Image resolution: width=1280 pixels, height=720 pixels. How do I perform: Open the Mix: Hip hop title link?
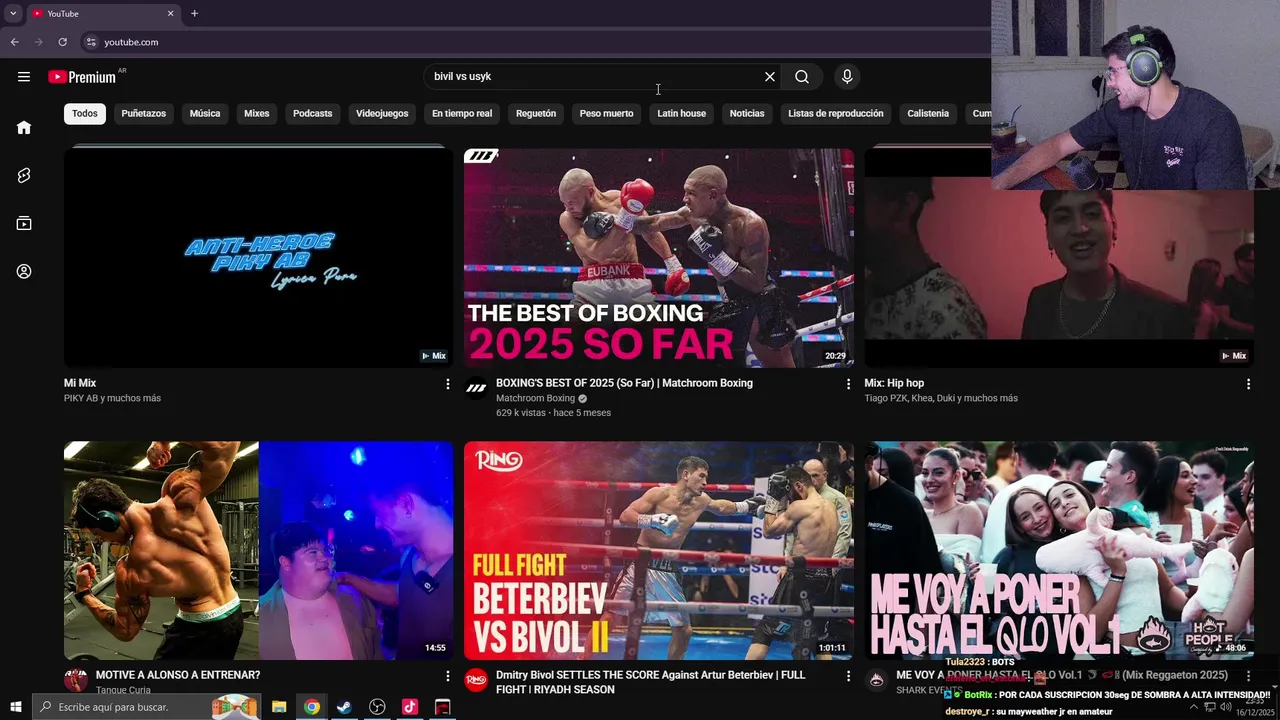pyautogui.click(x=894, y=383)
